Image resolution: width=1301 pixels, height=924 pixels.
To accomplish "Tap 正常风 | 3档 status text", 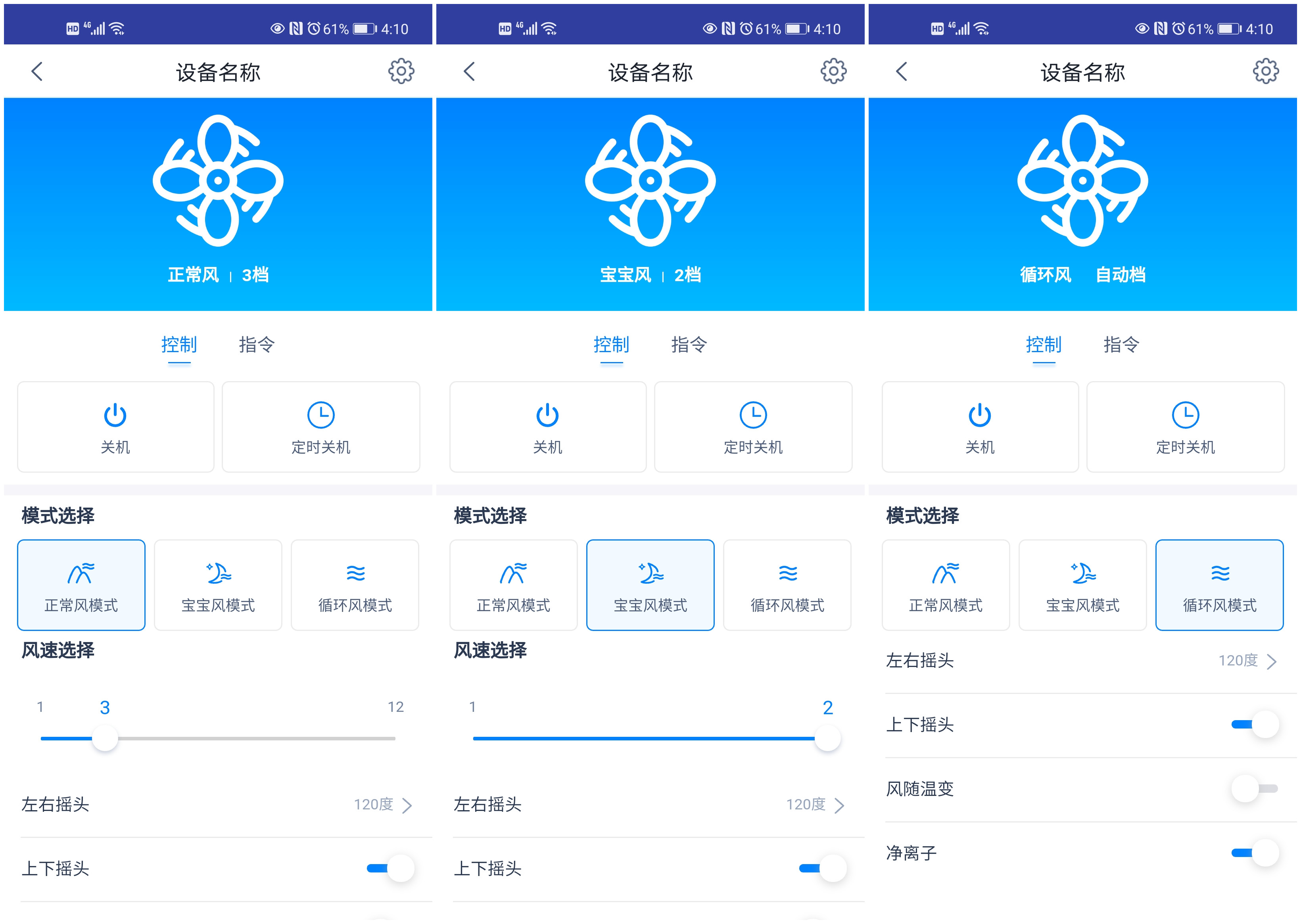I will (218, 275).
